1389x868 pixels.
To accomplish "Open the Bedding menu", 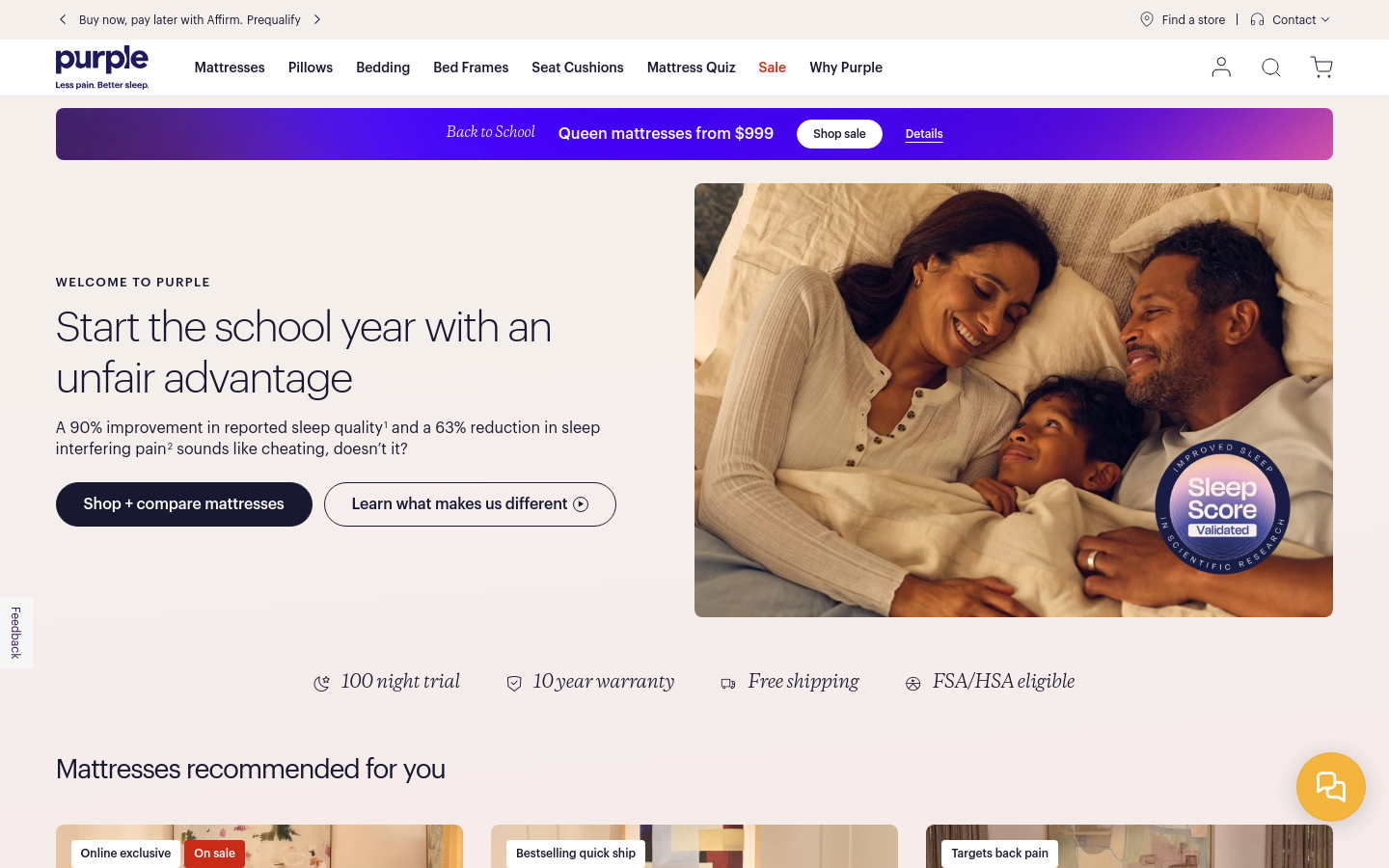I will coord(383,68).
